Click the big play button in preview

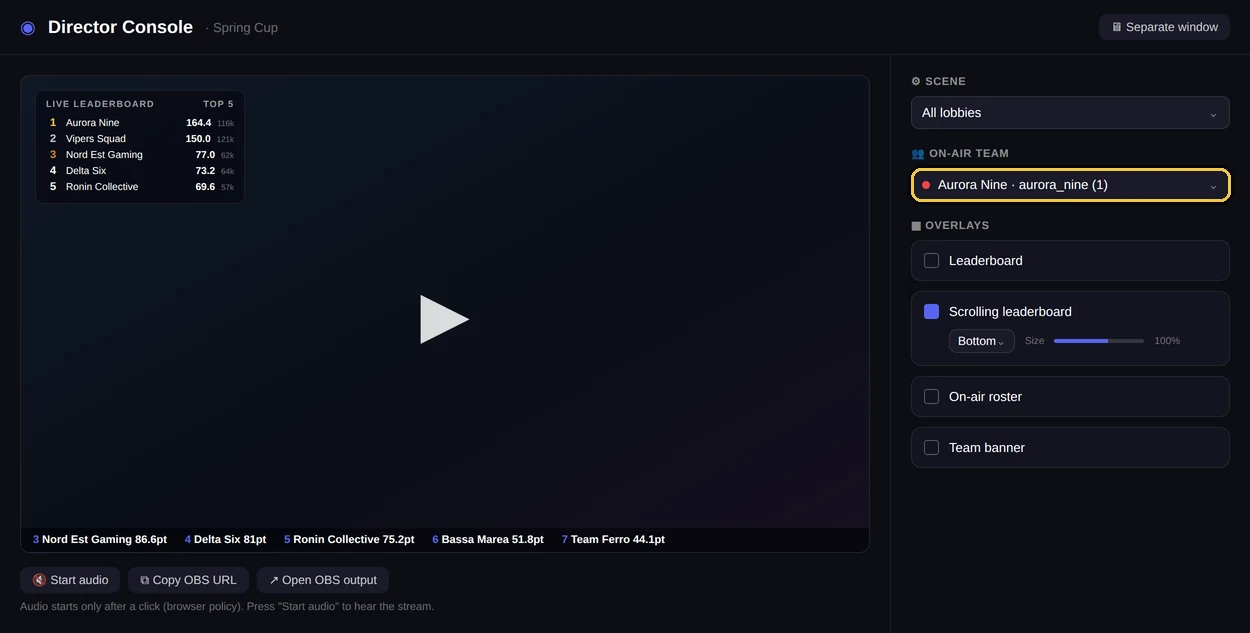[x=445, y=319]
